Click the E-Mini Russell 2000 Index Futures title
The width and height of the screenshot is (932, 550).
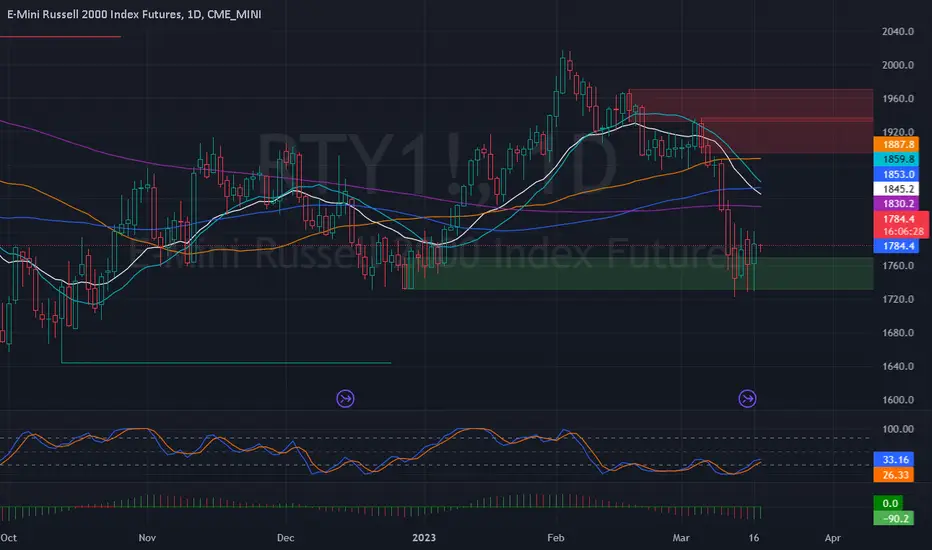coord(134,14)
